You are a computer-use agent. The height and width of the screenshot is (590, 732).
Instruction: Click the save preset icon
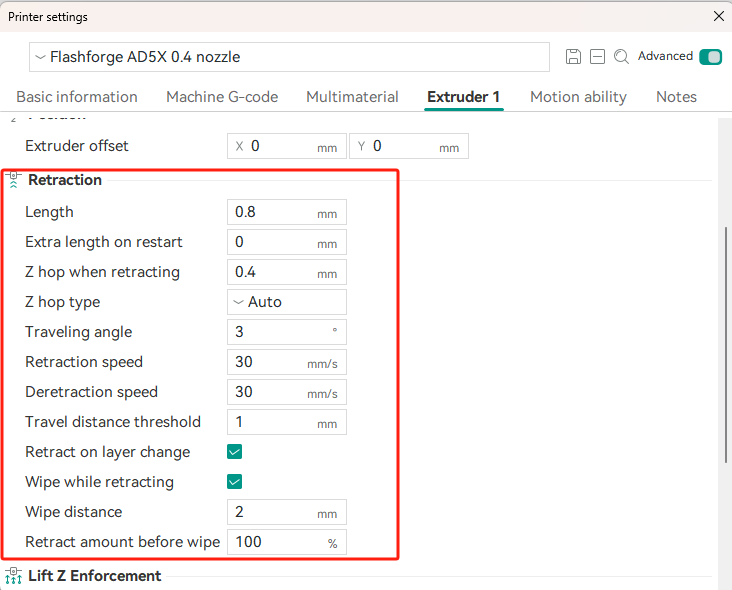click(x=573, y=56)
